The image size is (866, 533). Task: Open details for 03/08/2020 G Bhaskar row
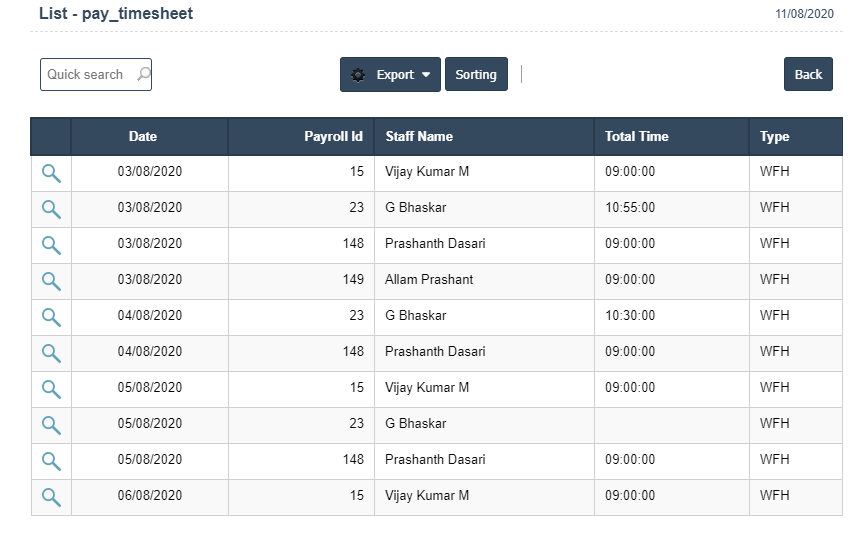(x=51, y=210)
